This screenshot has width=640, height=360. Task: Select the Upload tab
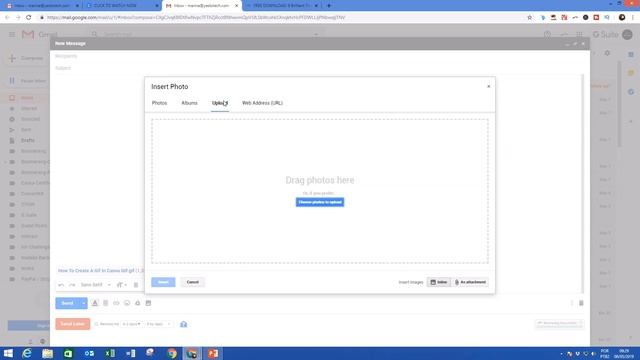[220, 103]
